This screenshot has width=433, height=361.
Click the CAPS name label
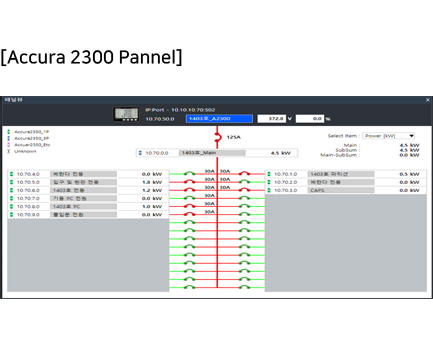(341, 190)
